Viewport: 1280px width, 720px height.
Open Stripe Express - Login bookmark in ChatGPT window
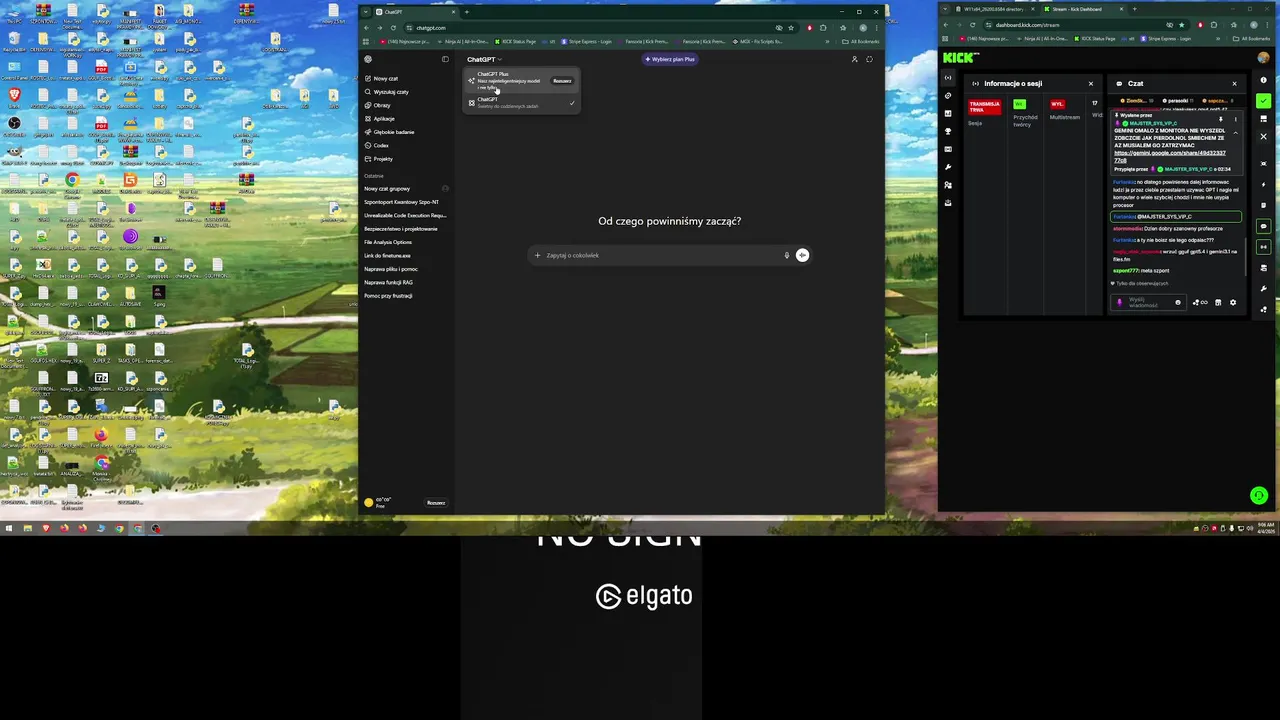tap(587, 42)
